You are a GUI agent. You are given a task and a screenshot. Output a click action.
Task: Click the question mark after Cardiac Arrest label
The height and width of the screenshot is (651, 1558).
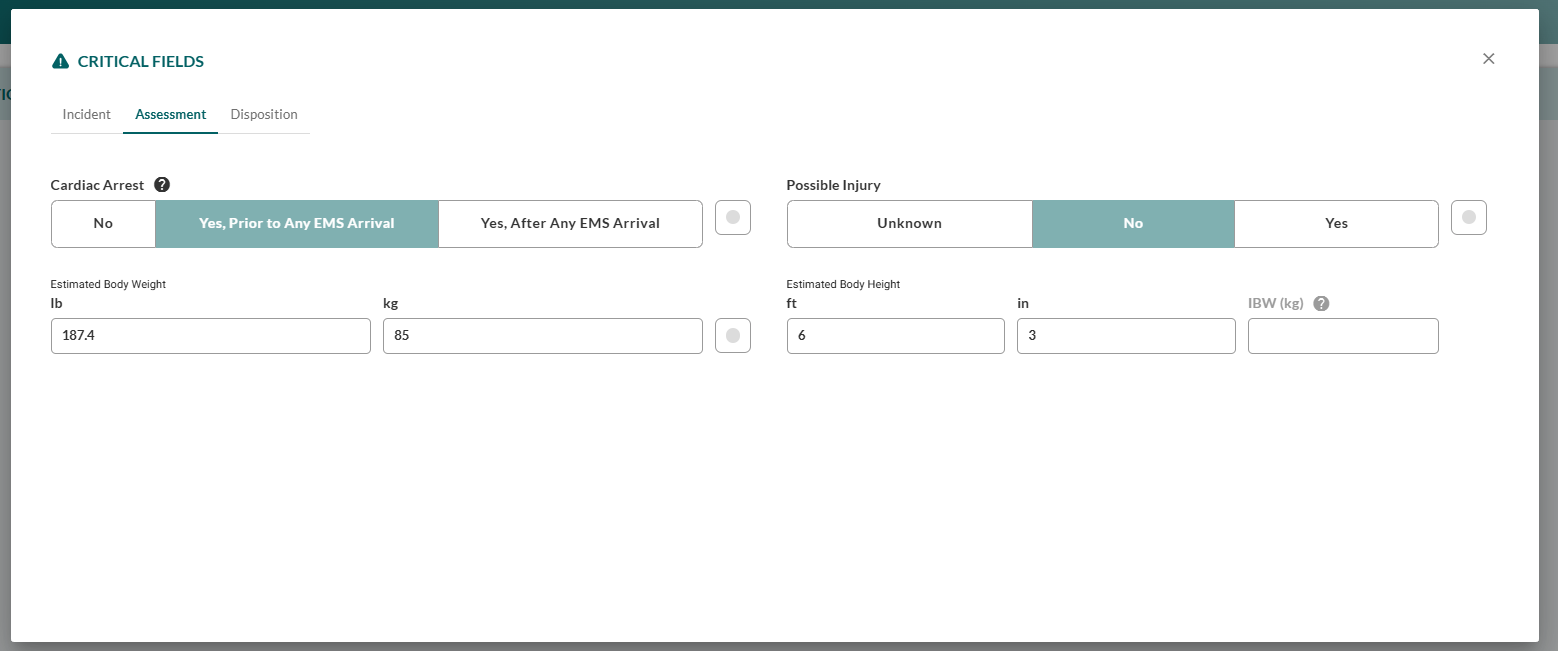[161, 184]
